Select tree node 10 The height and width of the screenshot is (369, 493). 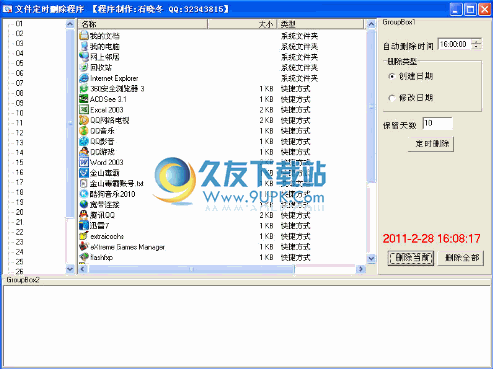pos(19,113)
